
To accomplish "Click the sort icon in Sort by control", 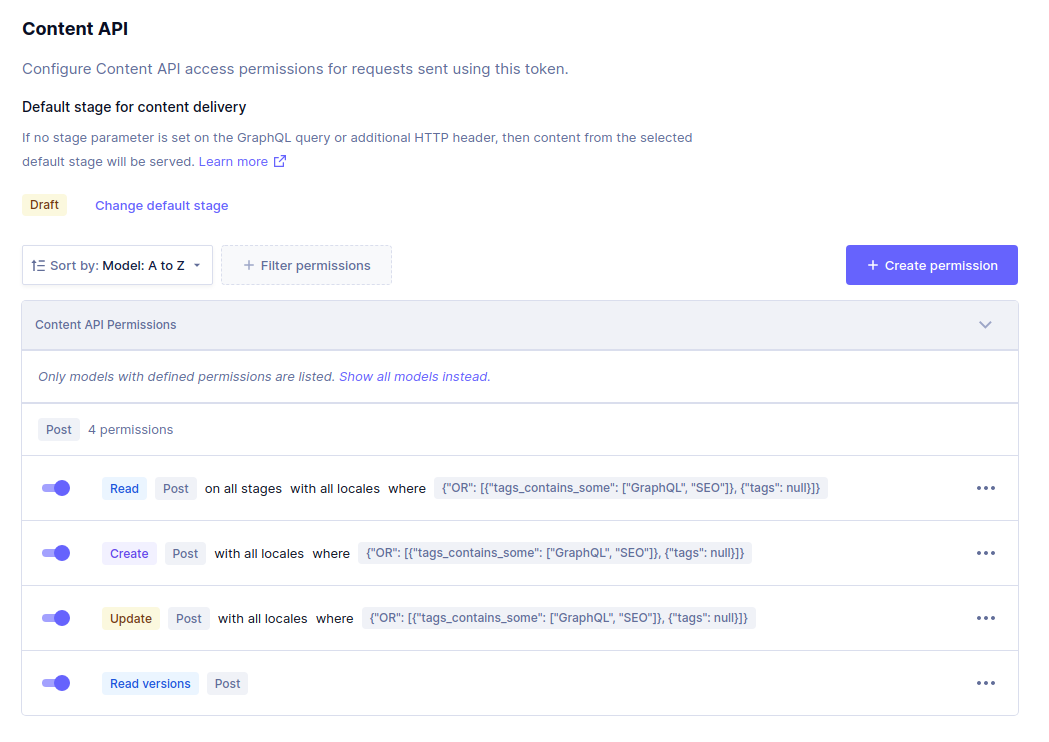I will pos(38,265).
